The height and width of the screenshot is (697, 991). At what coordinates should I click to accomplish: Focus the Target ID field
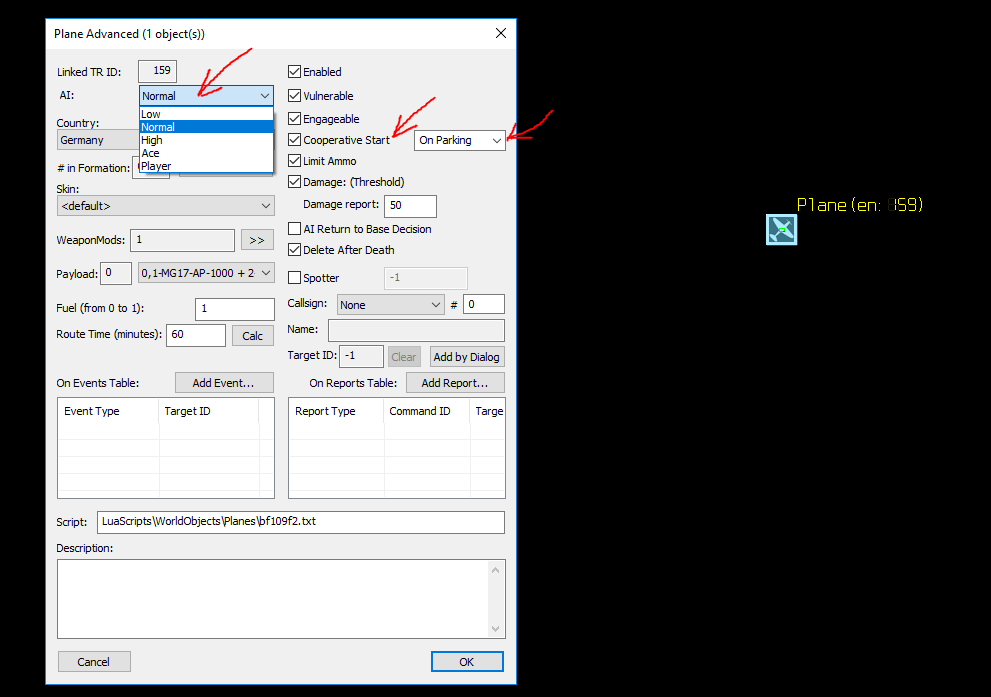click(x=362, y=356)
